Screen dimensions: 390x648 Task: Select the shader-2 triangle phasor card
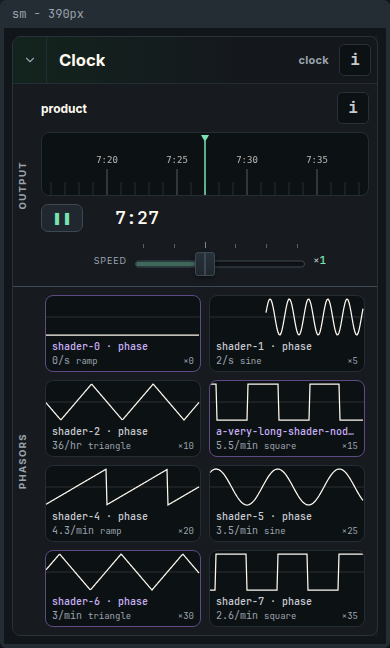coord(123,418)
